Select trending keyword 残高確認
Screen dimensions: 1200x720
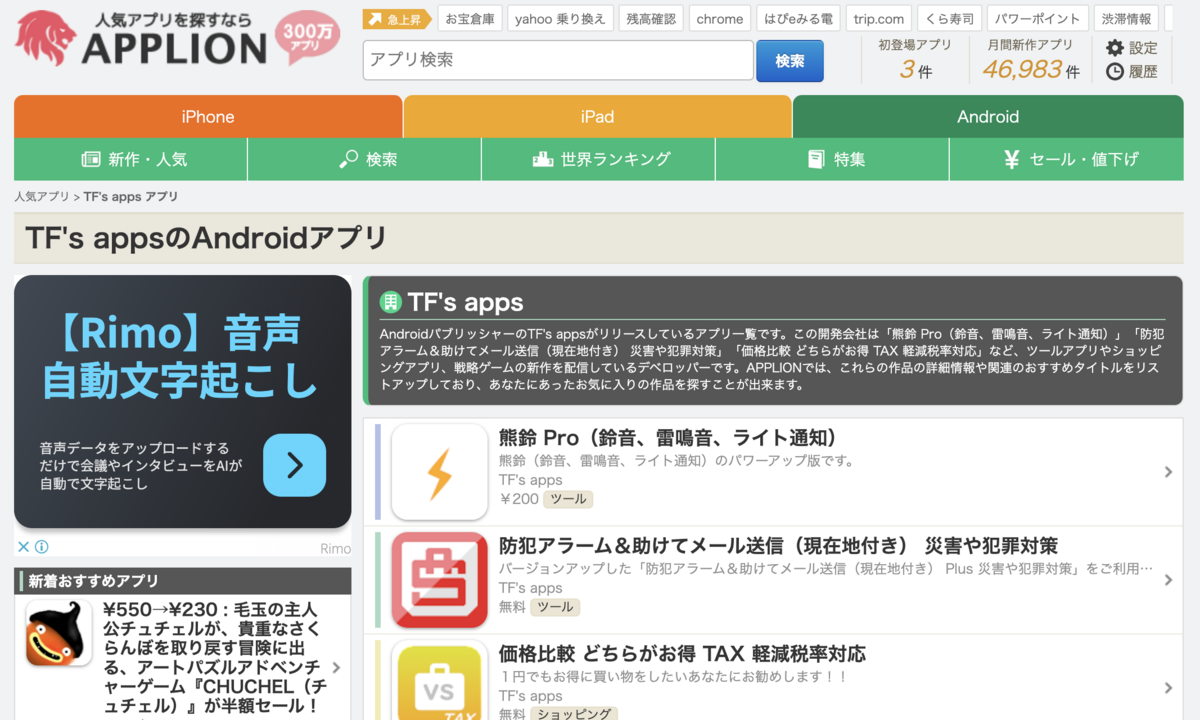point(651,19)
